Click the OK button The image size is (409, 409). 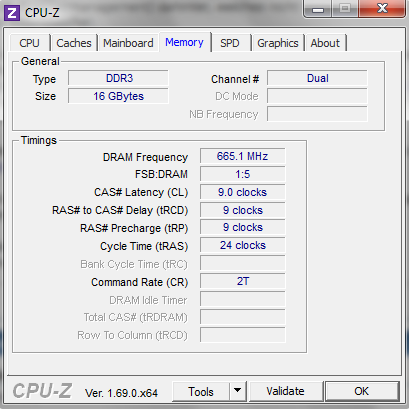[x=362, y=391]
